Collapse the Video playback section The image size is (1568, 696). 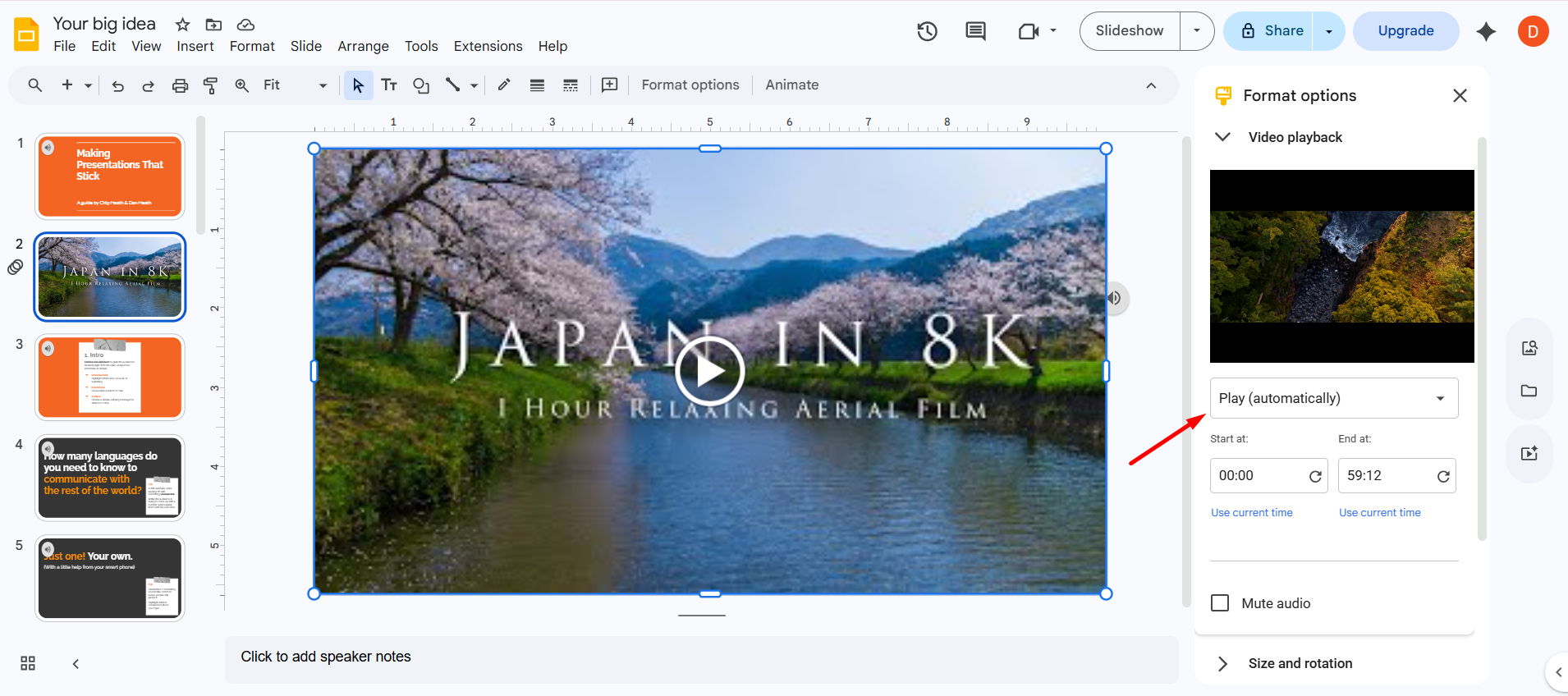1222,137
